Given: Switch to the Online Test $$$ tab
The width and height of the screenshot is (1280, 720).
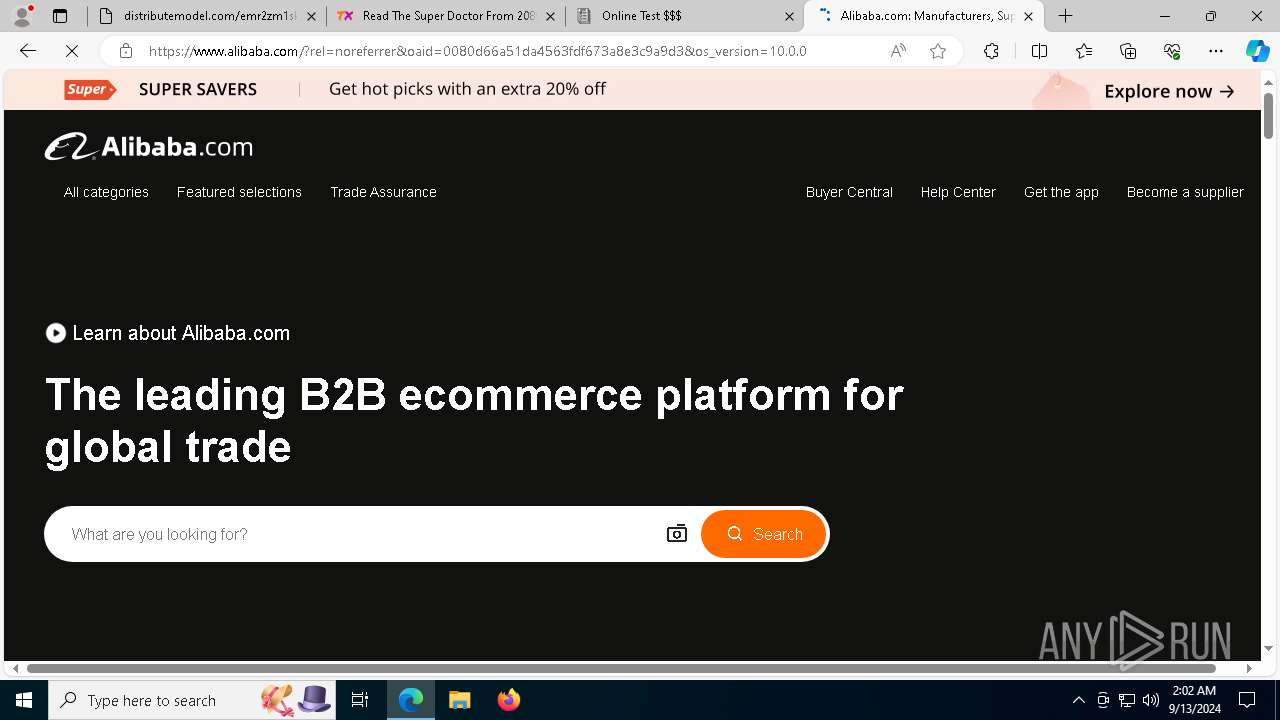Looking at the screenshot, I should 684,16.
